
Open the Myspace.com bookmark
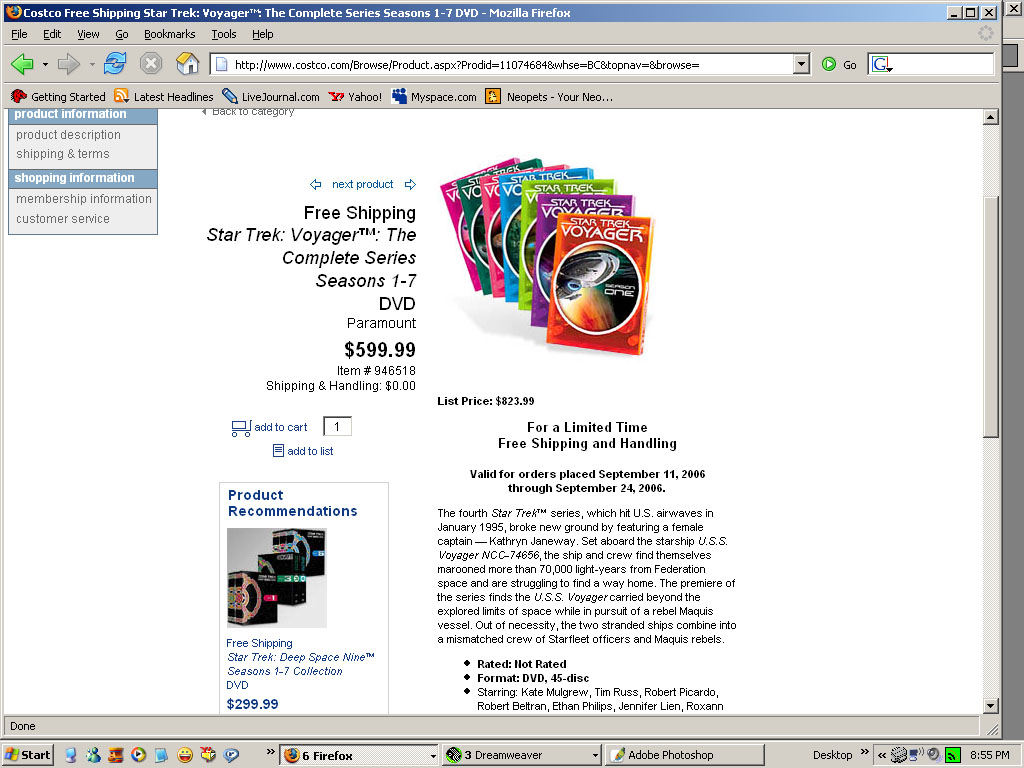coord(434,97)
